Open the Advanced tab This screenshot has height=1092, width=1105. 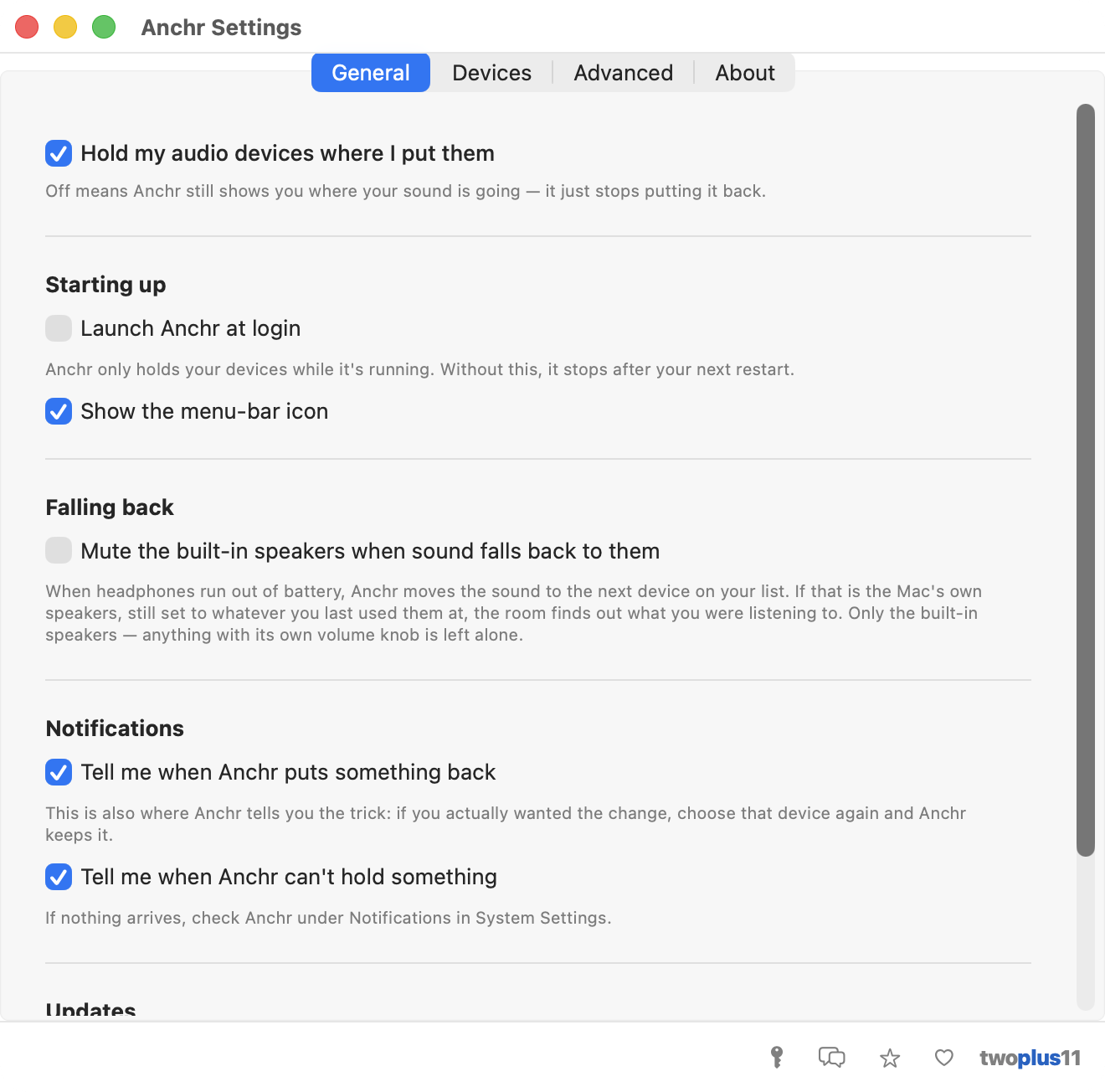(x=623, y=73)
